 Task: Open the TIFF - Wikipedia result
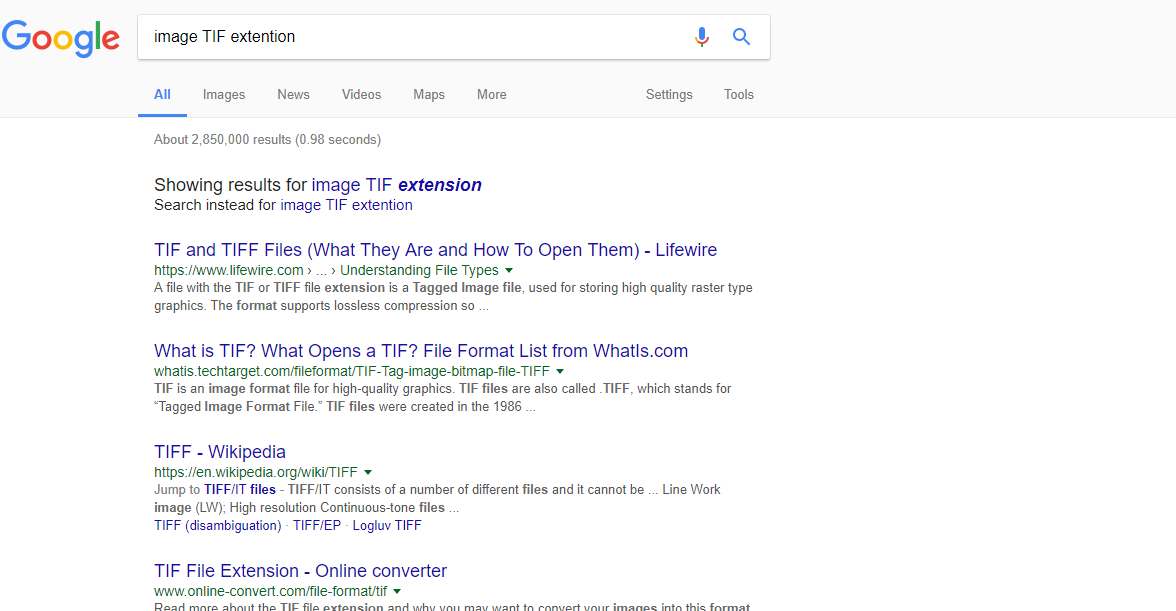coord(220,452)
